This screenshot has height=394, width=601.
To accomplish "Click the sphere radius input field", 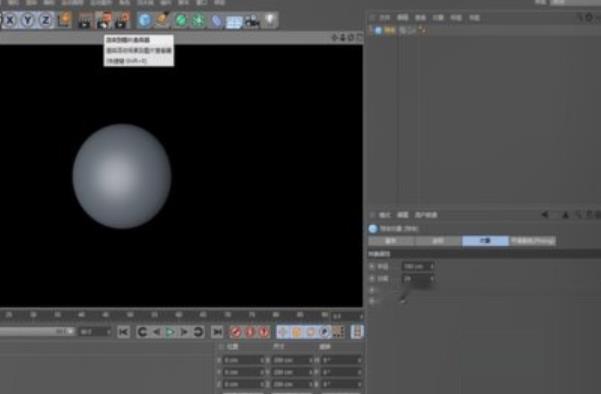I will pyautogui.click(x=418, y=266).
